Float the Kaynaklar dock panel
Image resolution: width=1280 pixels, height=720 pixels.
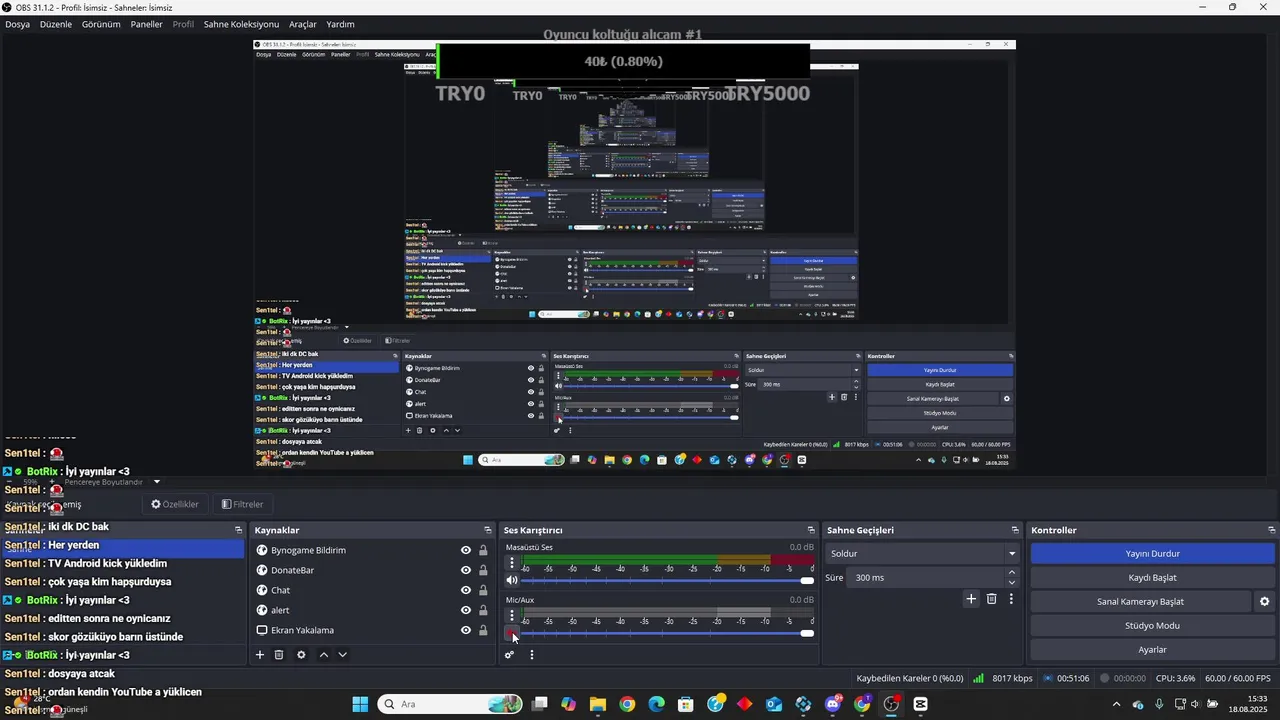[488, 530]
